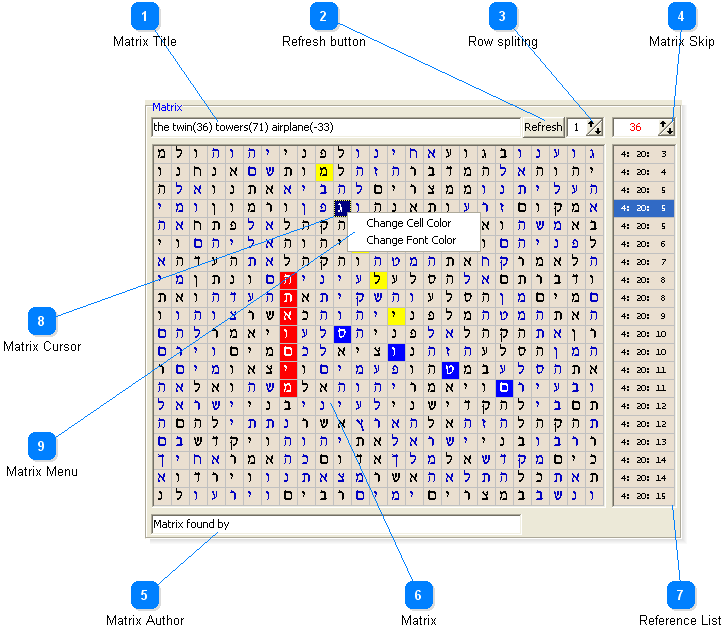The height and width of the screenshot is (630, 725).
Task: Select callout badge 6 labeled Matrix
Action: click(419, 595)
